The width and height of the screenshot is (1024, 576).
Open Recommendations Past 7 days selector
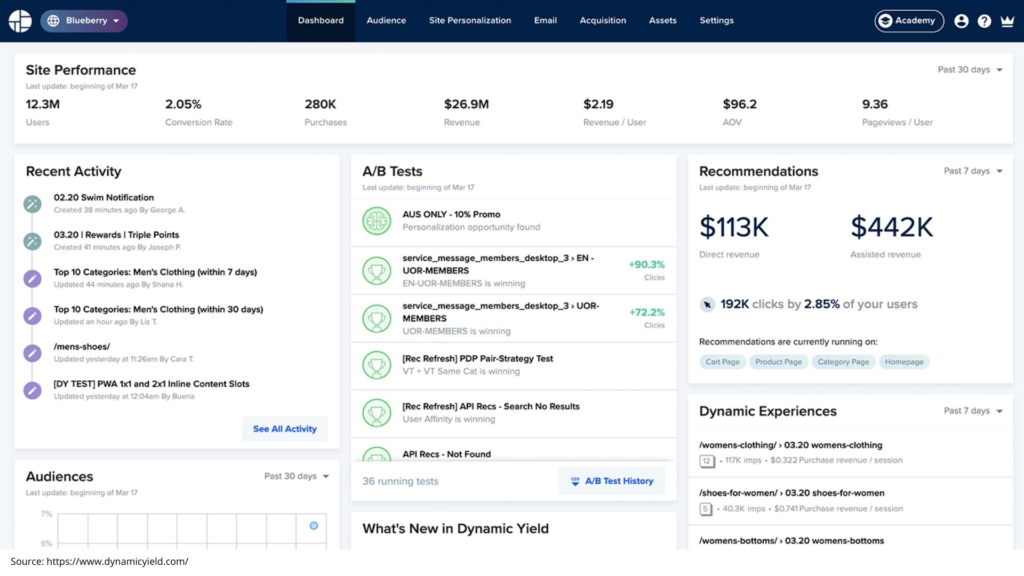pos(969,171)
